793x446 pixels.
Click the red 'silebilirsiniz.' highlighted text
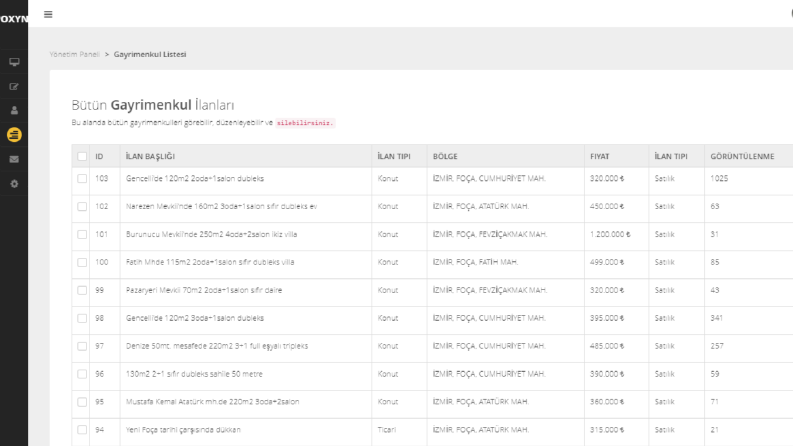click(305, 123)
